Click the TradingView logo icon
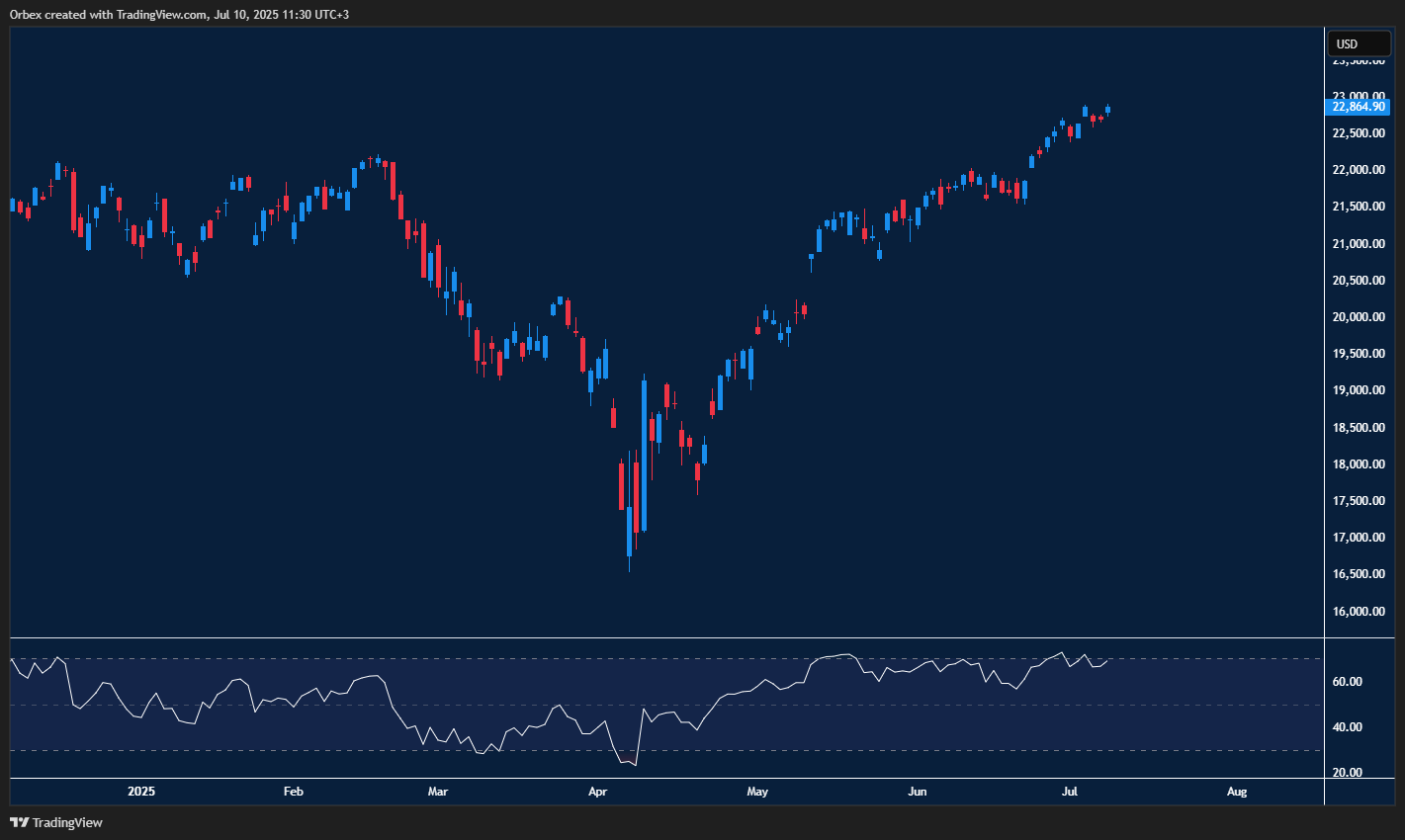This screenshot has height=840, width=1405. click(18, 822)
